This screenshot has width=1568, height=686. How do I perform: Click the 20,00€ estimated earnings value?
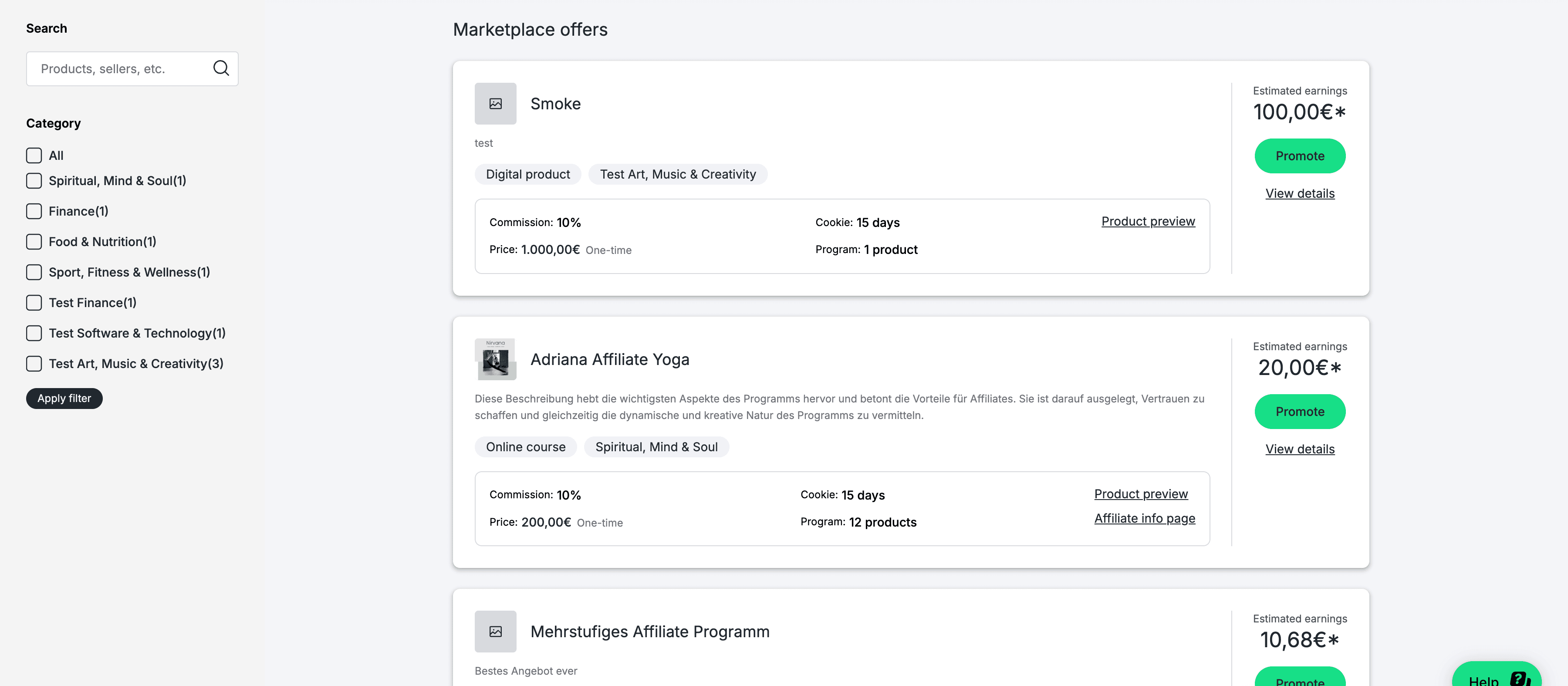pyautogui.click(x=1300, y=368)
